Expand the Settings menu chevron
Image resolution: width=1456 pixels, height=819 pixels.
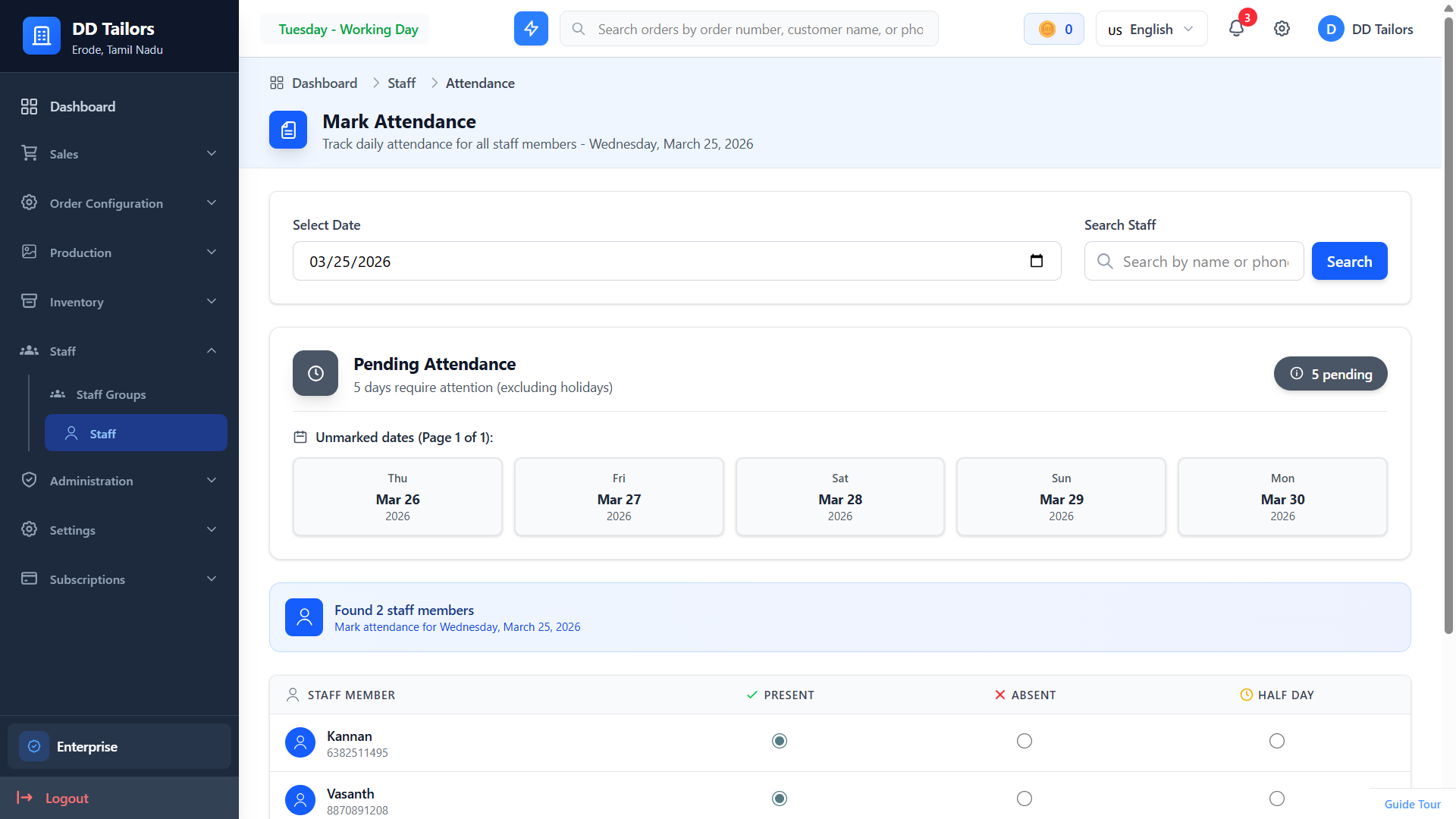212,529
